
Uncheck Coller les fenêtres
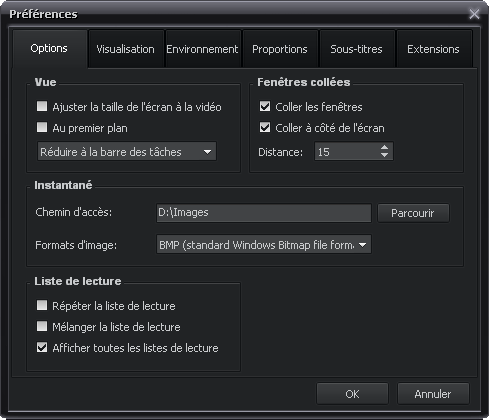point(265,107)
